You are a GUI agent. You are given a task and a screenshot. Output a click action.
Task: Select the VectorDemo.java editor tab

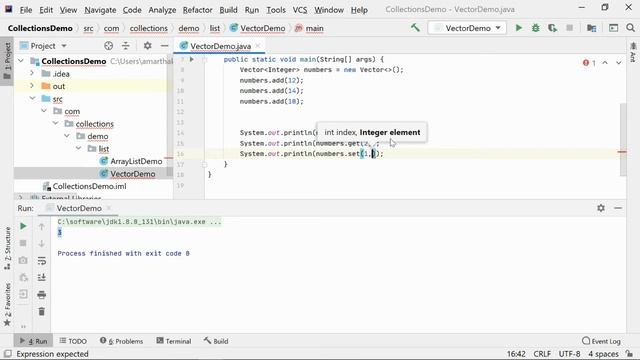[220, 46]
